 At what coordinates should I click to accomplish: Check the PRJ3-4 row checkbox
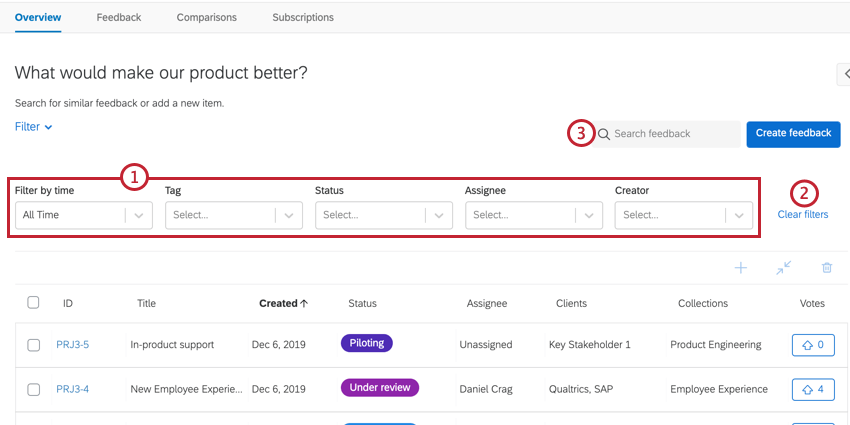[33, 389]
